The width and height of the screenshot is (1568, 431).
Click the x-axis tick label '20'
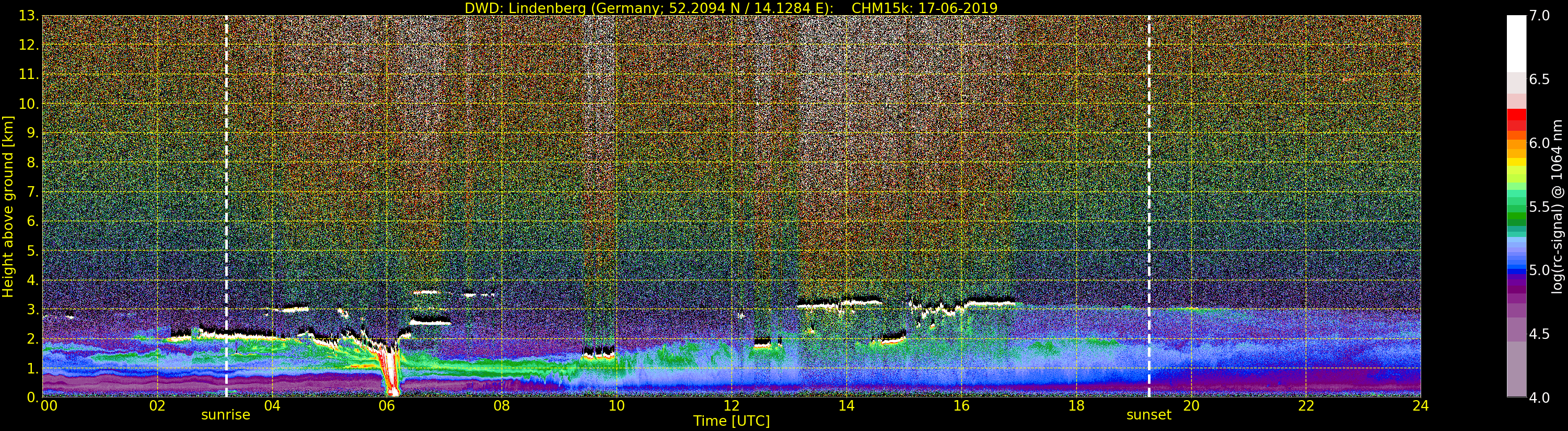[1191, 405]
